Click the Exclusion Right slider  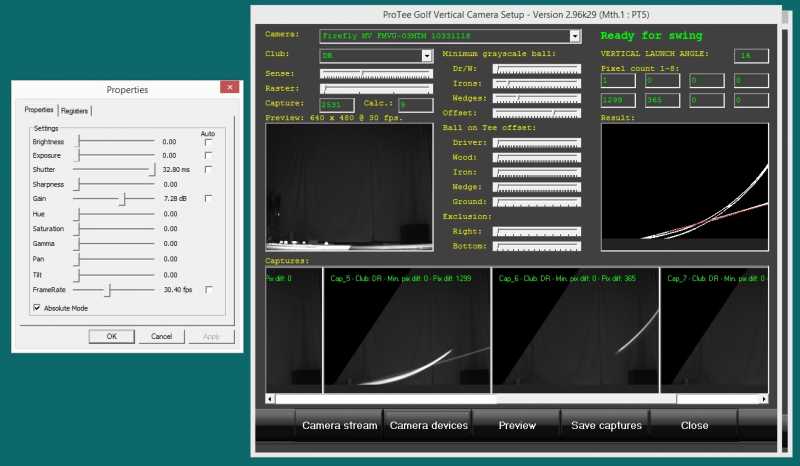point(537,231)
